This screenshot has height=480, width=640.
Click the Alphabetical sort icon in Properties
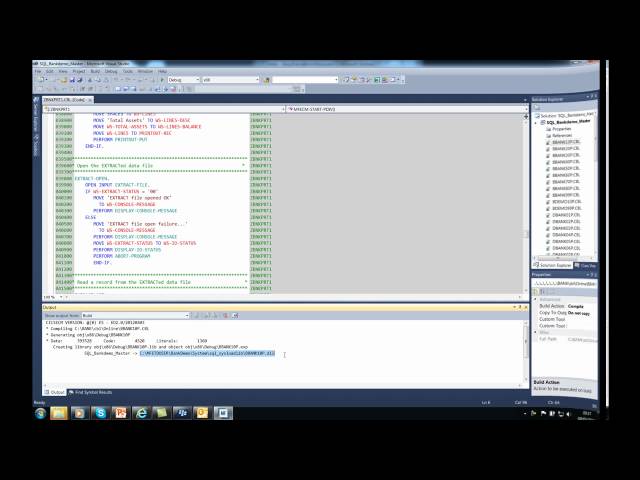(x=542, y=291)
